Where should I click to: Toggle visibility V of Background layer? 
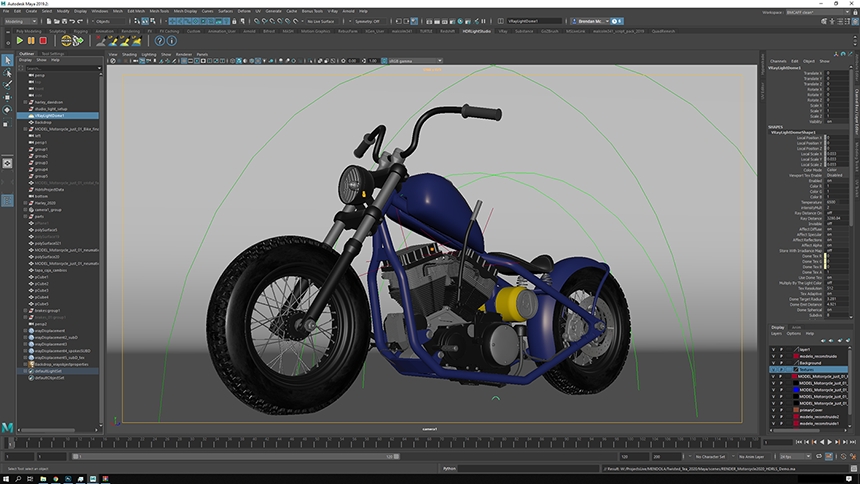coord(773,363)
